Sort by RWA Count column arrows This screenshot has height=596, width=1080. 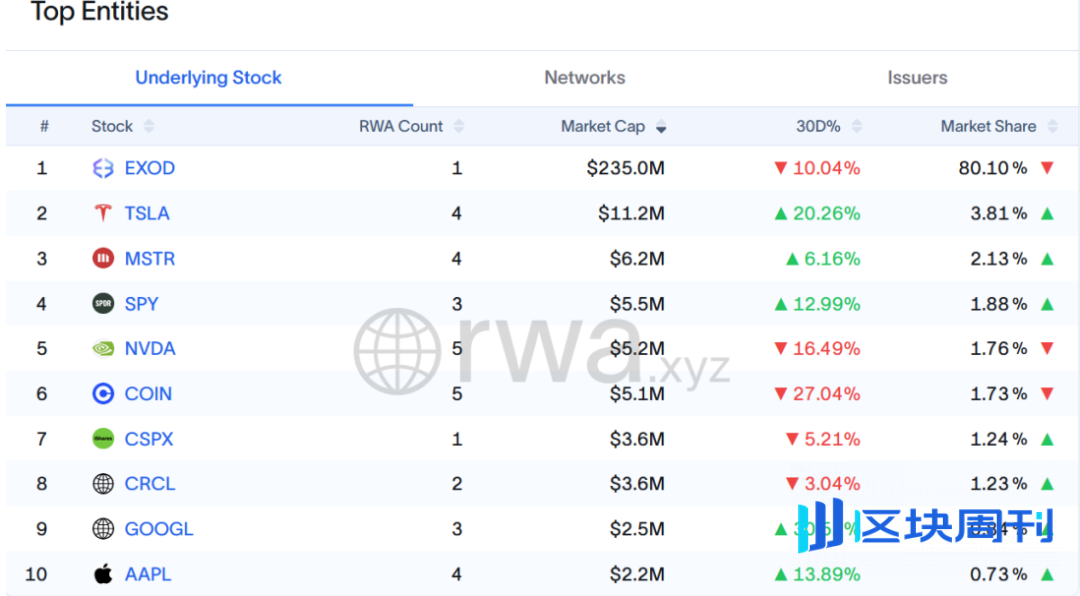[459, 127]
